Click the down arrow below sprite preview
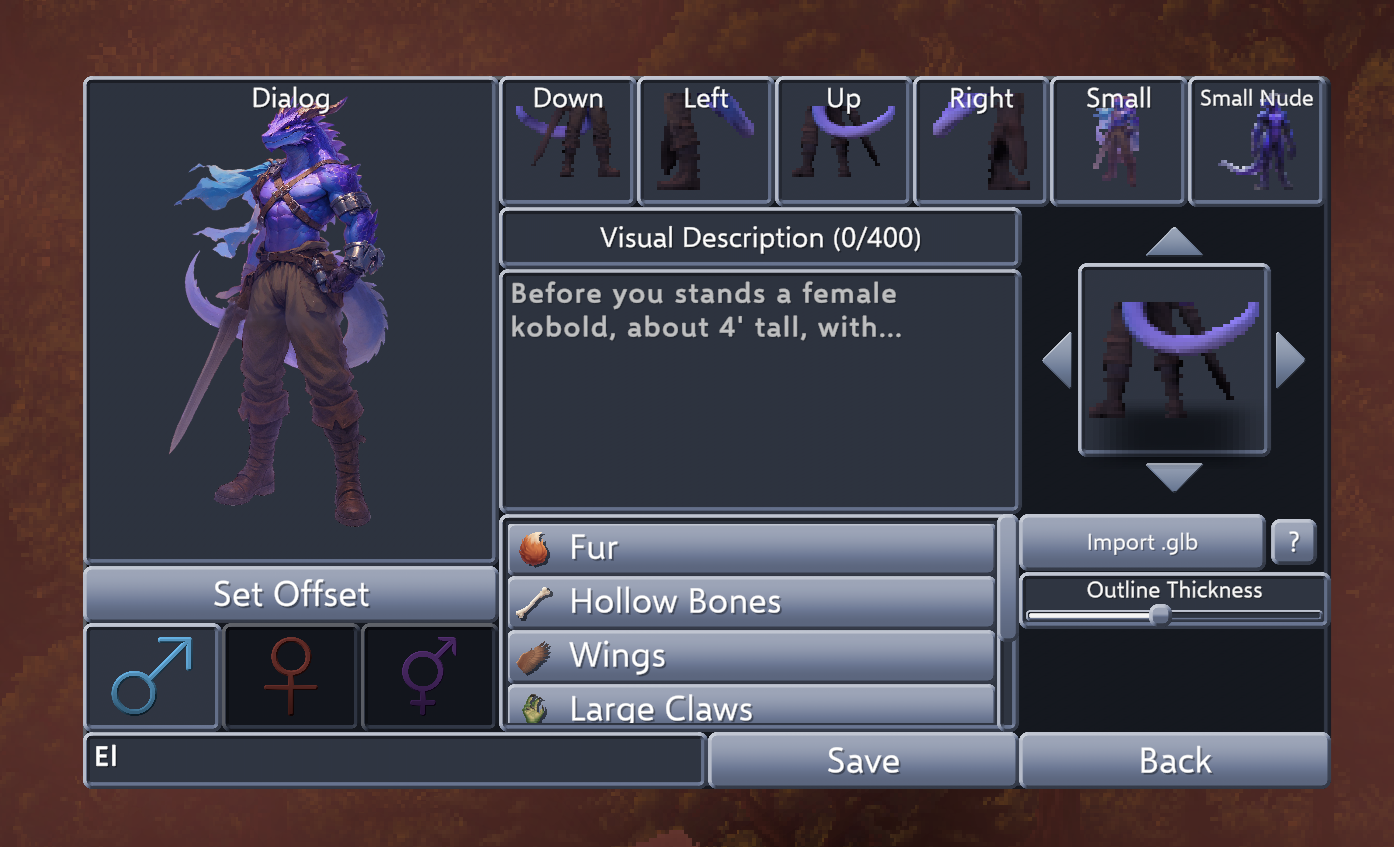 point(1174,477)
